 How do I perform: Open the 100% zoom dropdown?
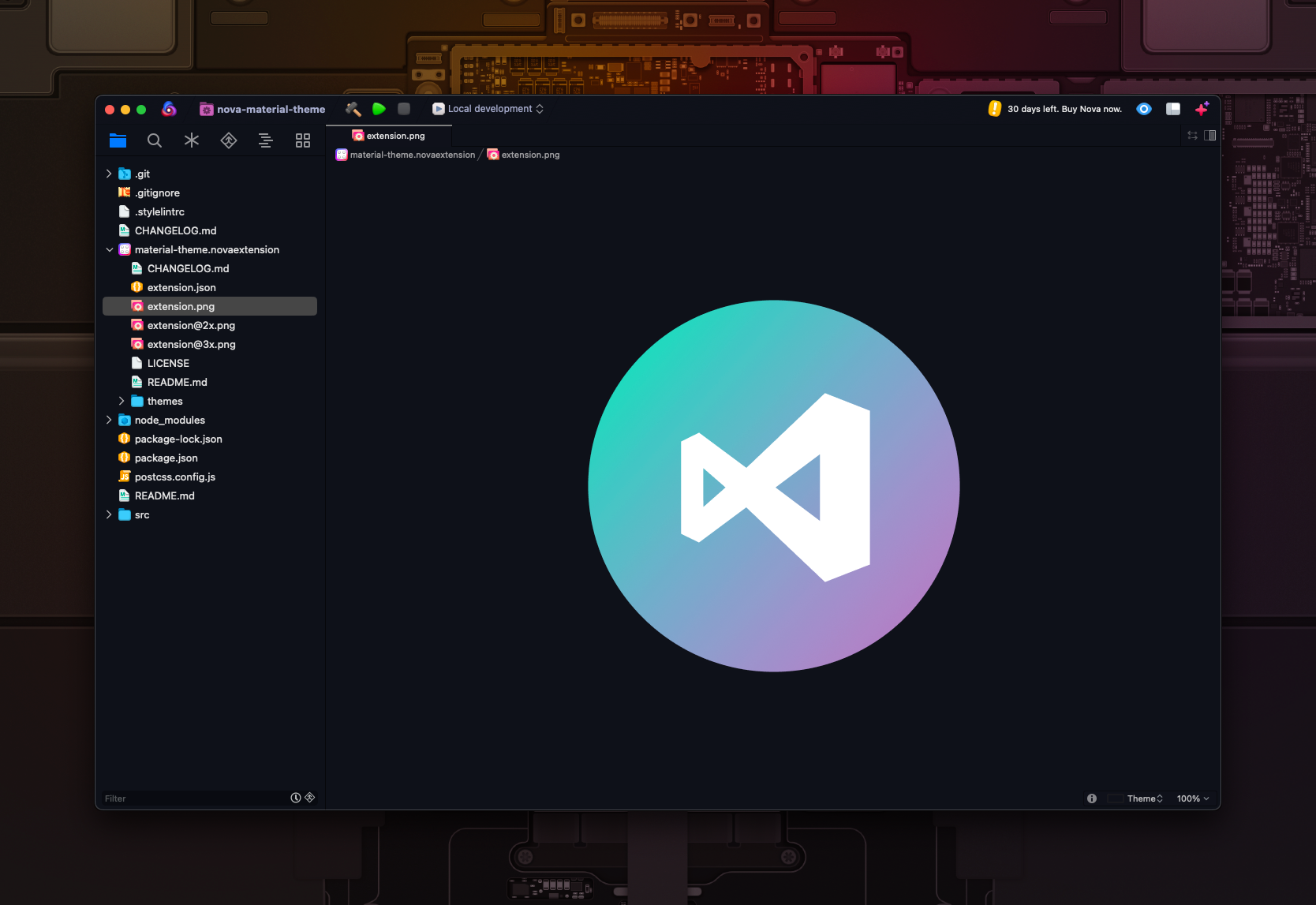(x=1193, y=798)
